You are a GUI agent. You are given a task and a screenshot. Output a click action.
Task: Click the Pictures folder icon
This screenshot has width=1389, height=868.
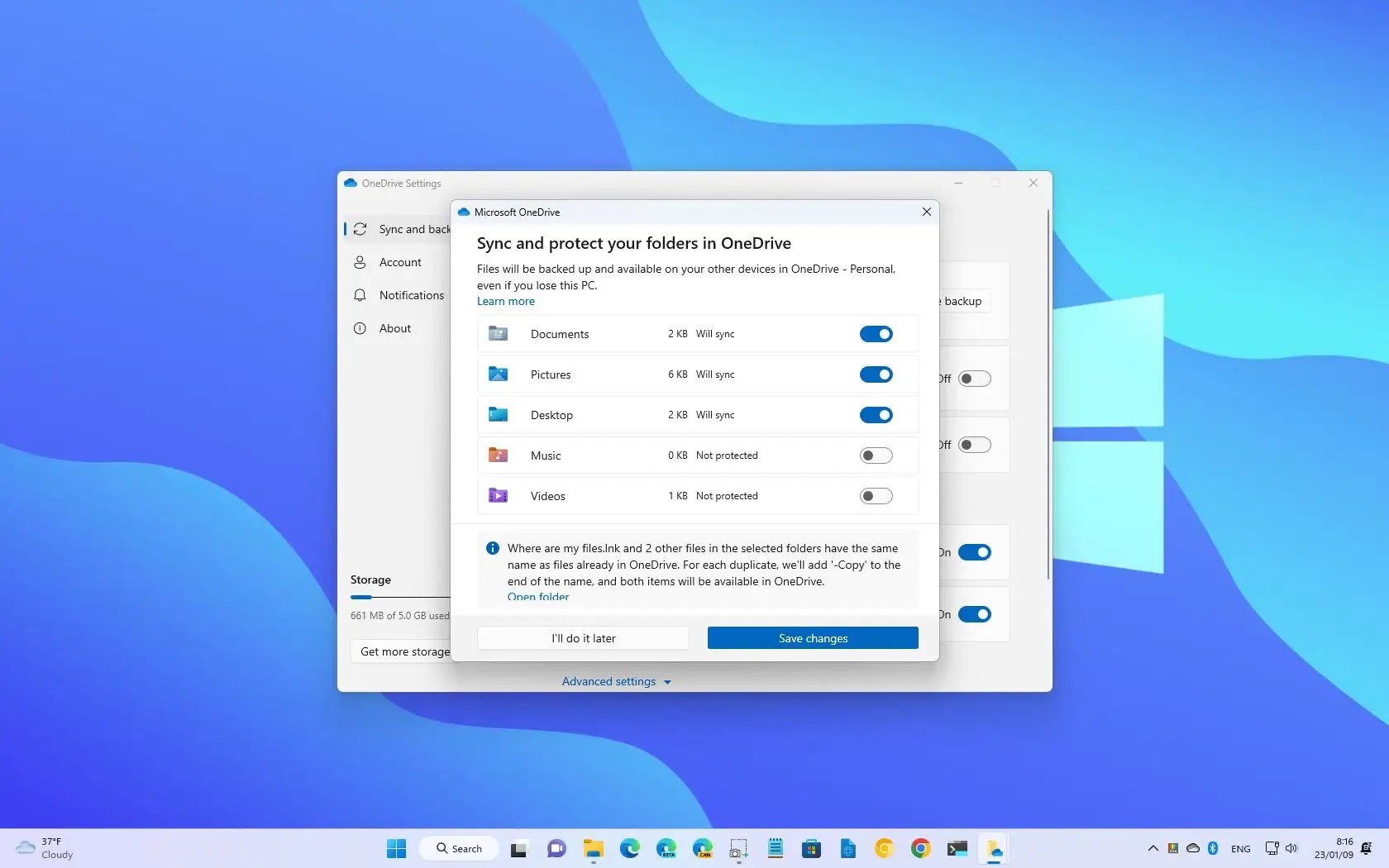[x=498, y=374]
